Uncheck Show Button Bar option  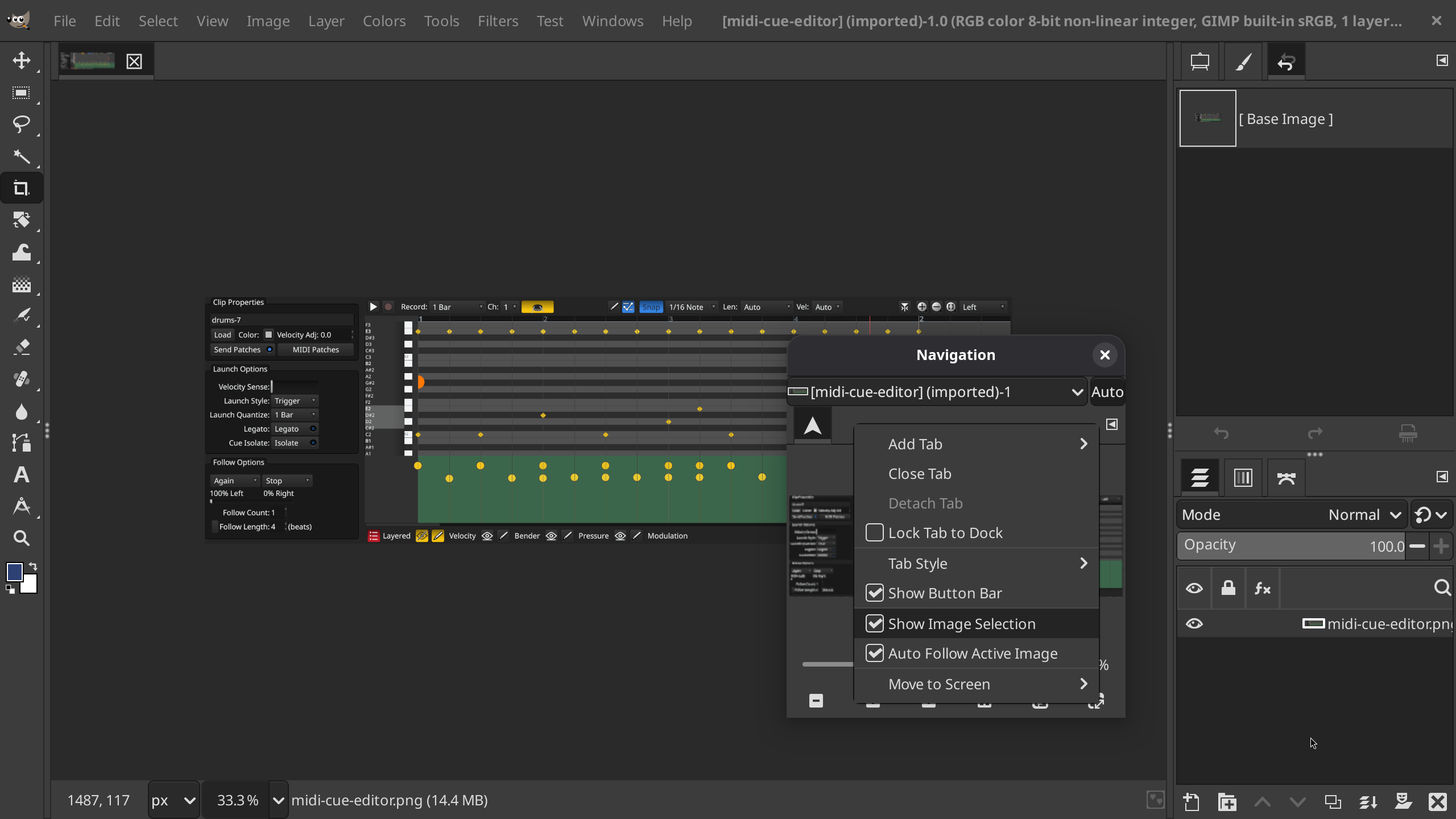coord(874,593)
